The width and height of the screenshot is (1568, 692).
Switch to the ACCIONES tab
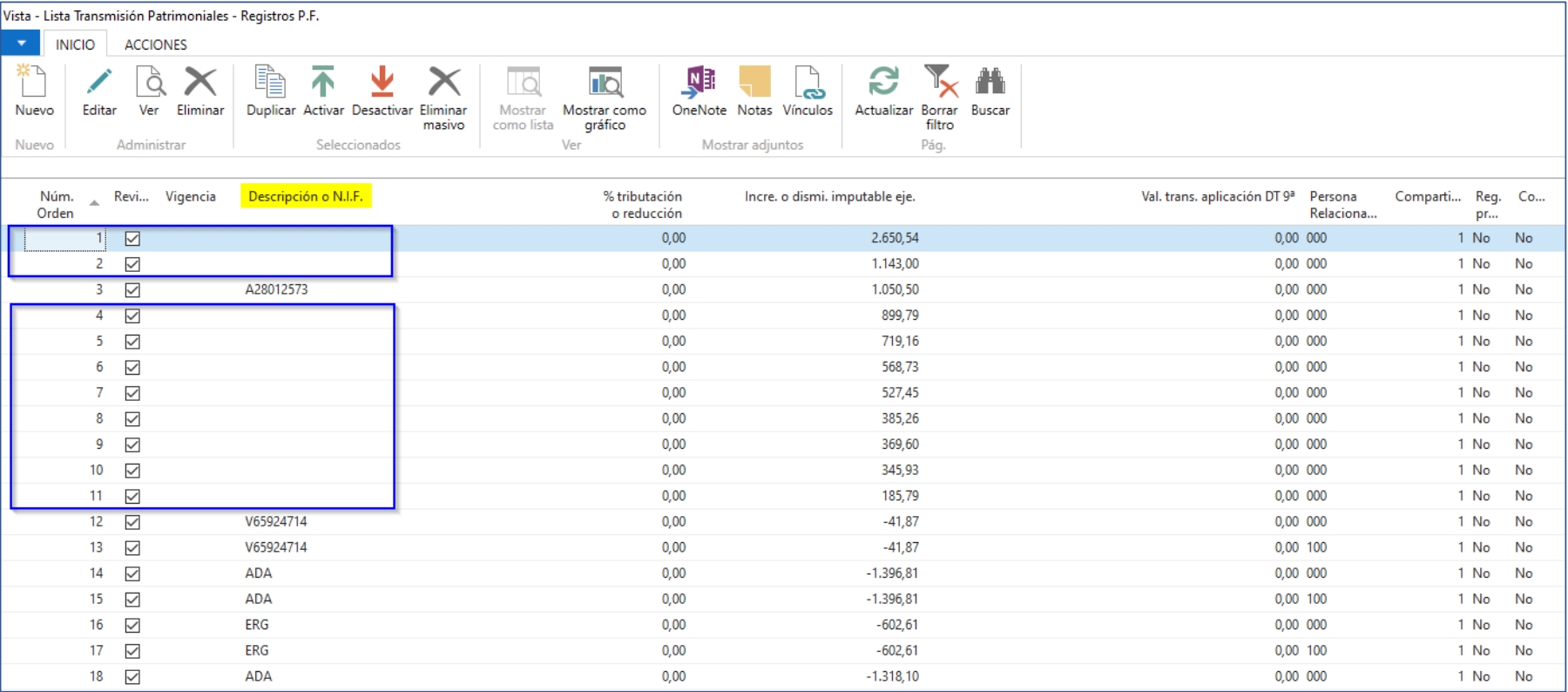click(156, 44)
